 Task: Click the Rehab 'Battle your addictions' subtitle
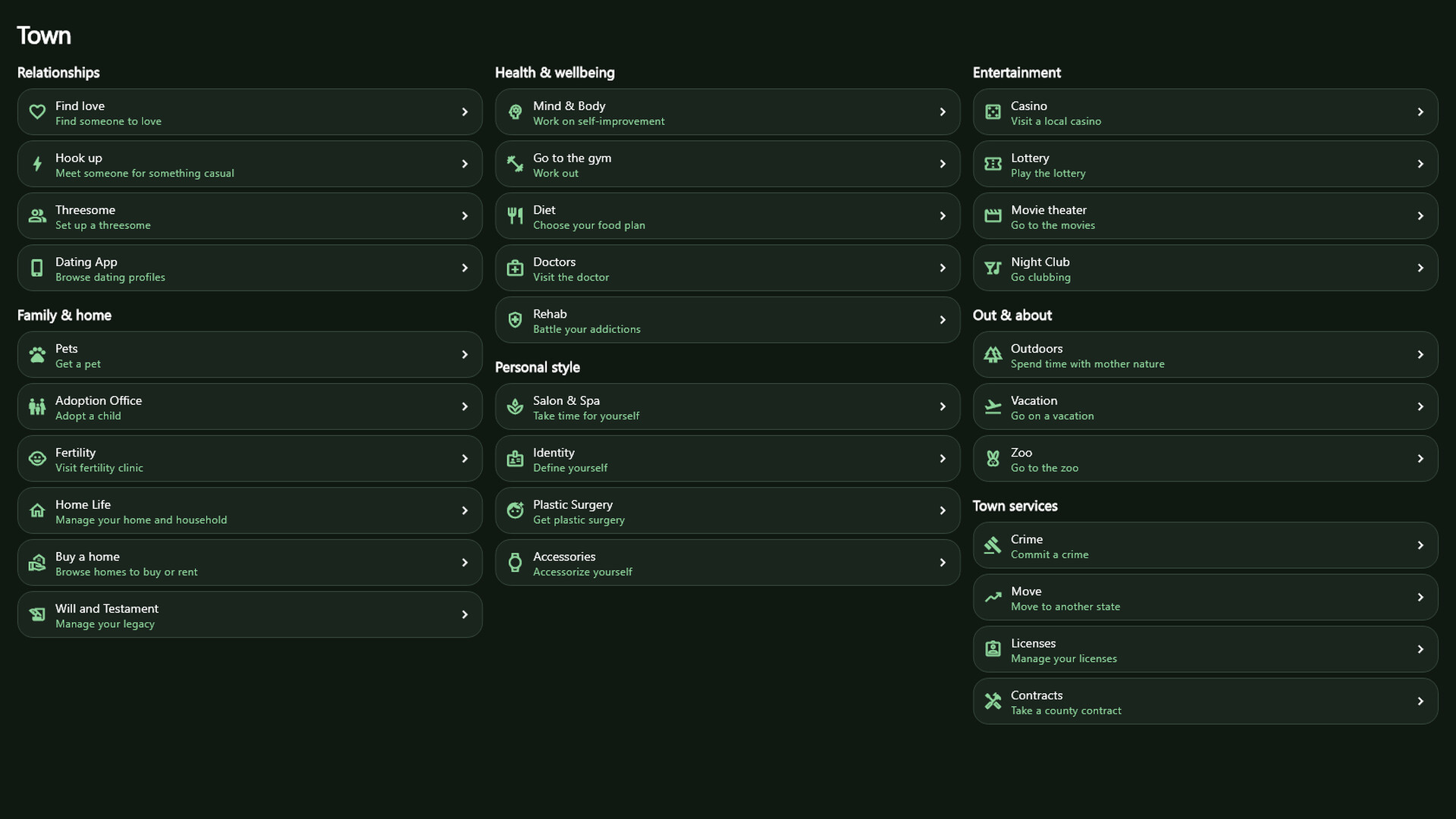[x=586, y=329]
